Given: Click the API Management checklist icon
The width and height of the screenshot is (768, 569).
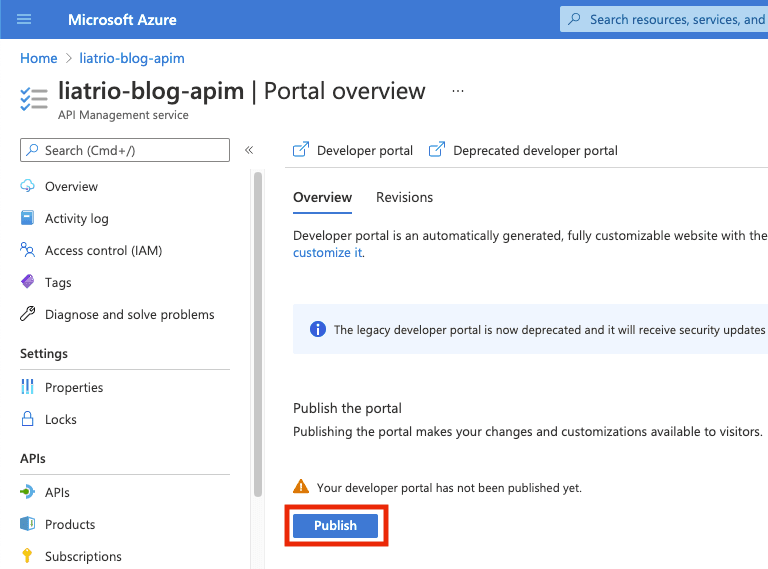Looking at the screenshot, I should 34,99.
